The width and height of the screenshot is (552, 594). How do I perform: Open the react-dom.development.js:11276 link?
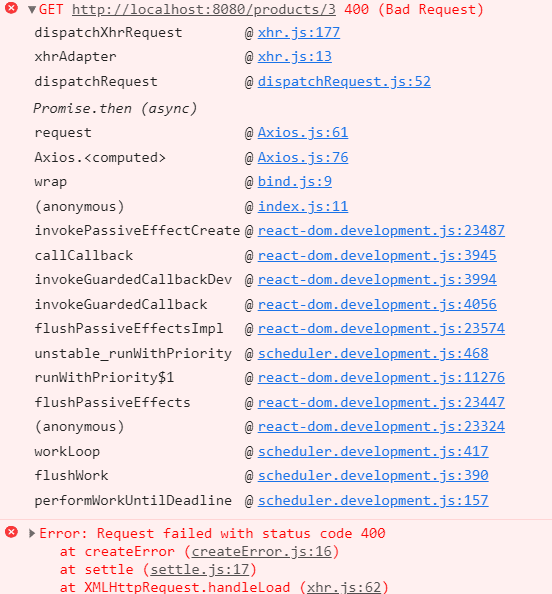381,378
